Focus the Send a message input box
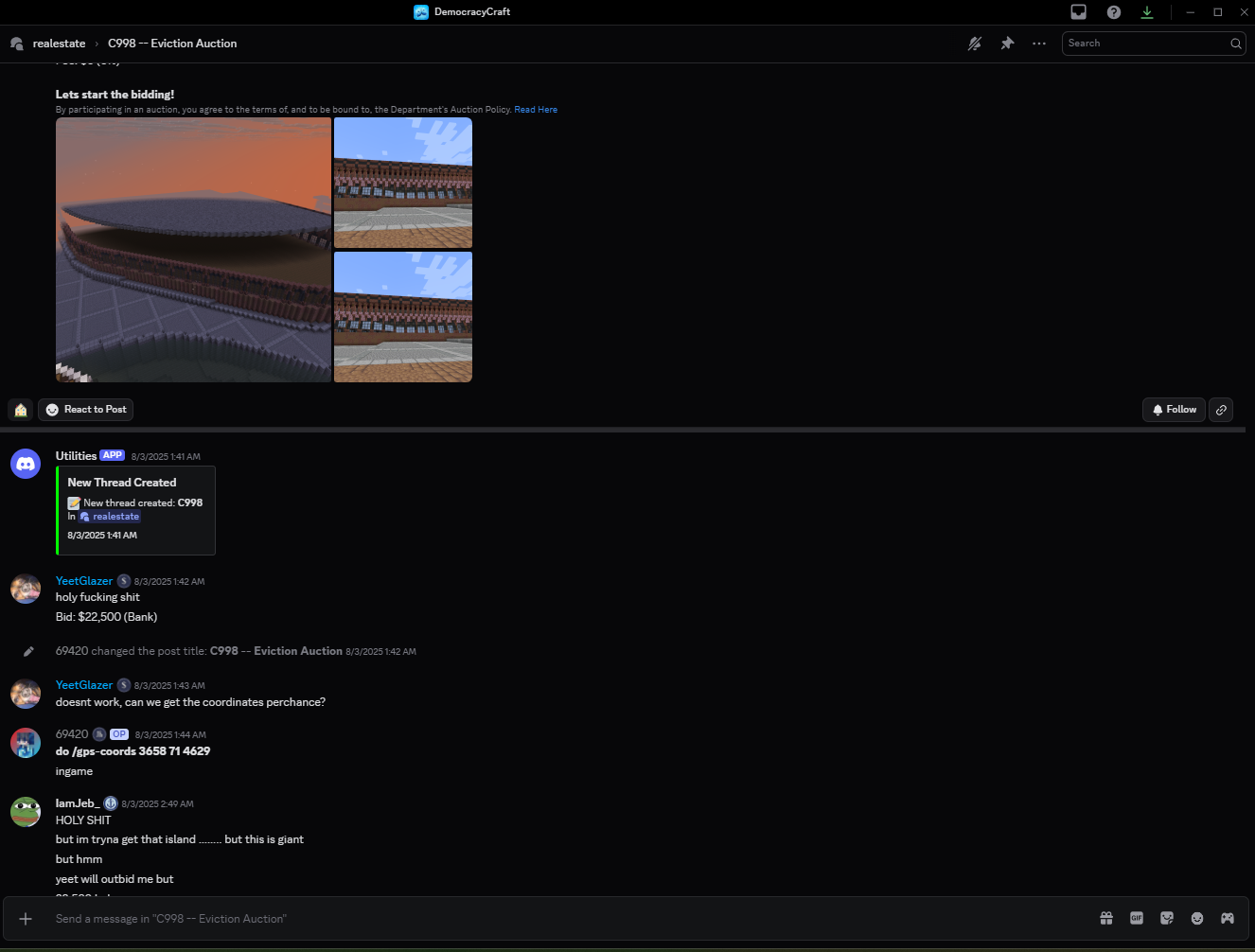 tap(568, 919)
